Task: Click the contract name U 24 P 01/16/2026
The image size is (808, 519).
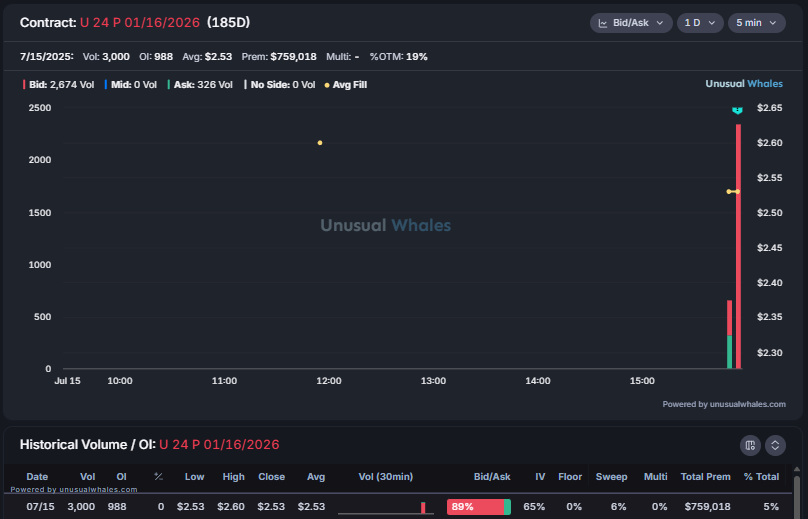Action: tap(140, 23)
